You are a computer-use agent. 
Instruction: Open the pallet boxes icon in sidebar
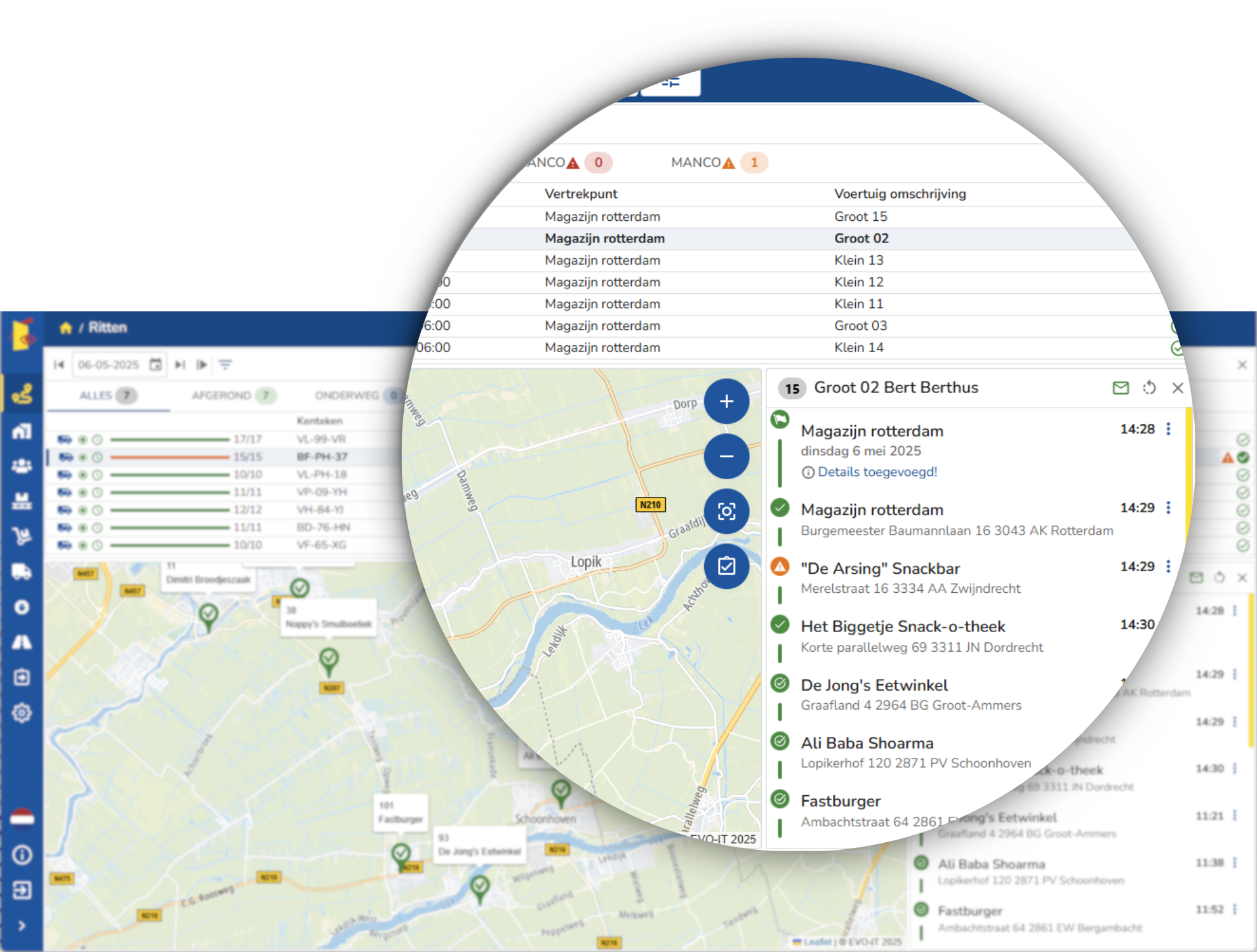tap(22, 501)
